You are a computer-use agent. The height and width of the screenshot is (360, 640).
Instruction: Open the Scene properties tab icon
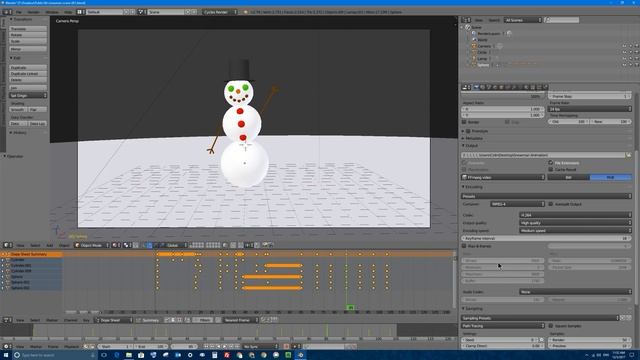tap(489, 87)
